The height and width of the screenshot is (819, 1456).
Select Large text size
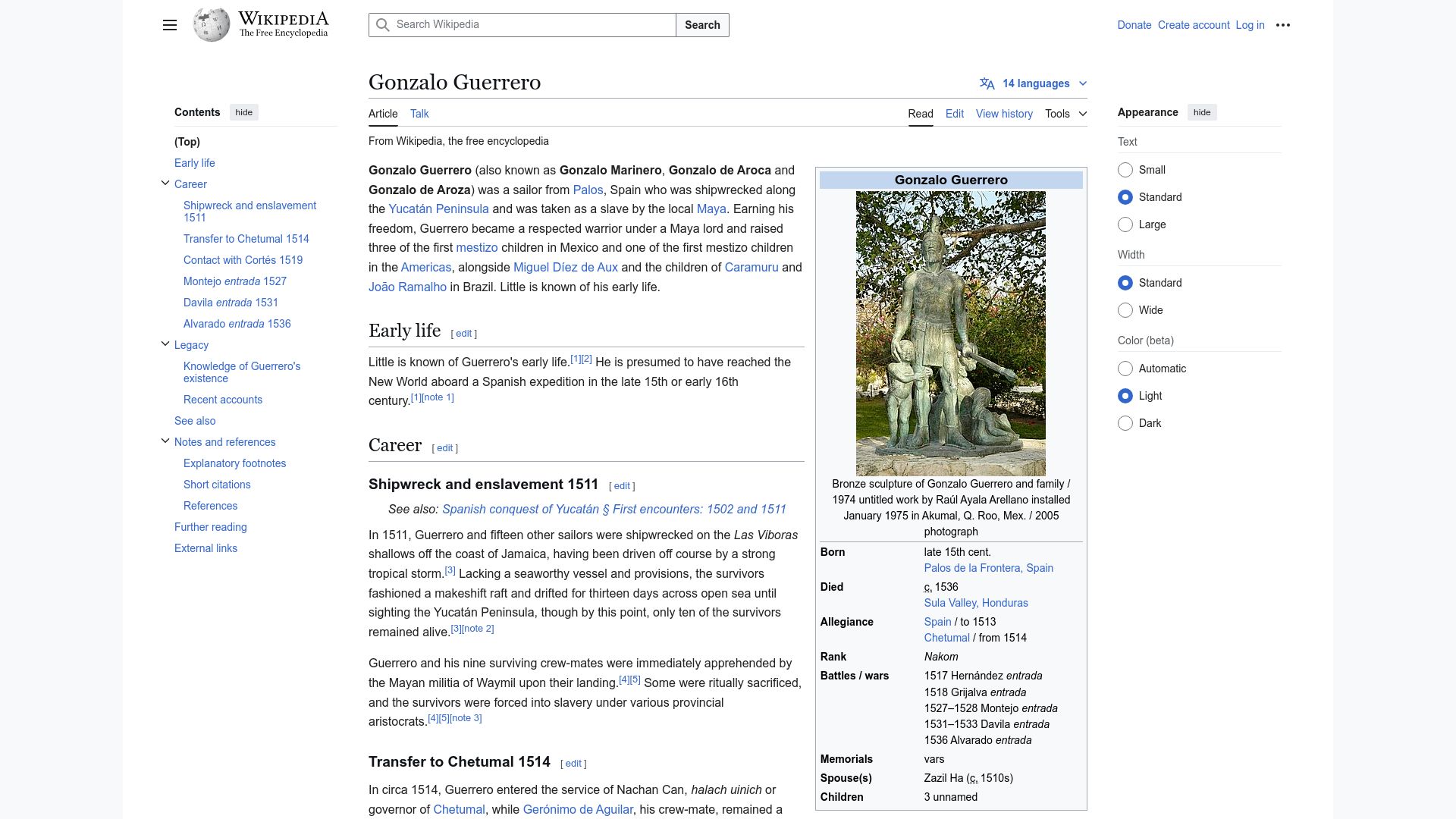1125,224
